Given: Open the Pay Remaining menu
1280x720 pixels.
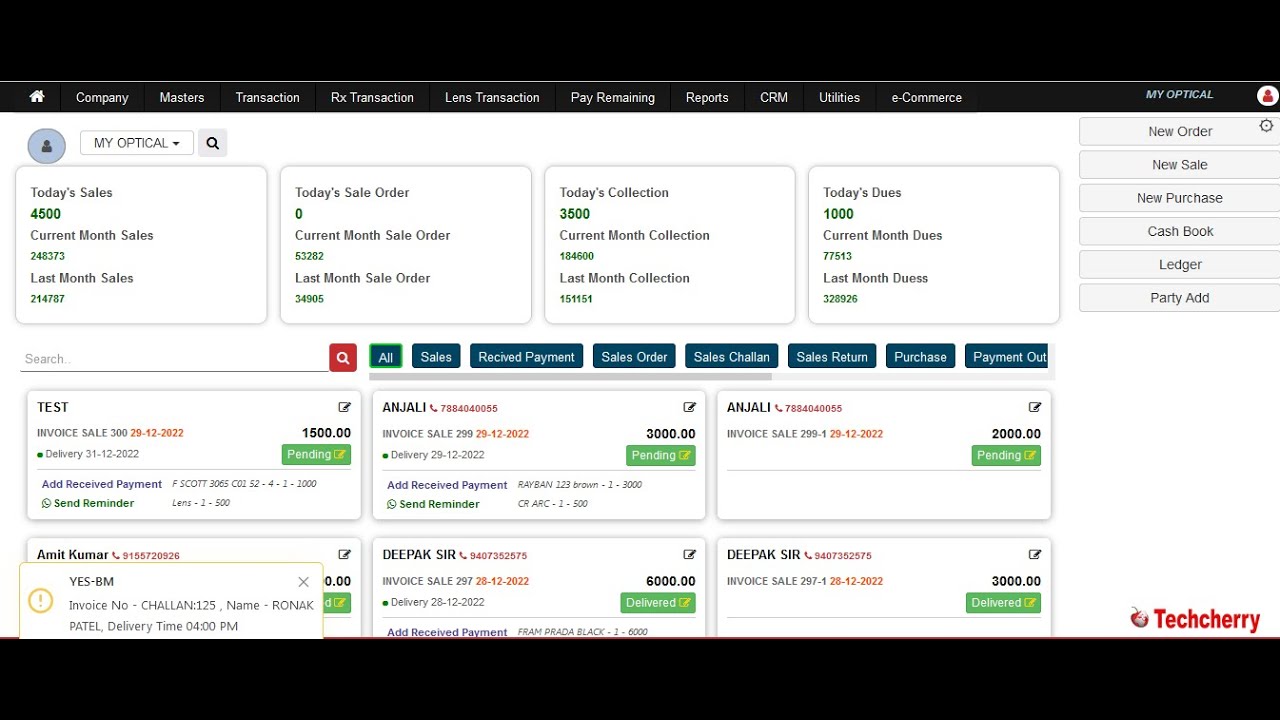Looking at the screenshot, I should click(612, 97).
